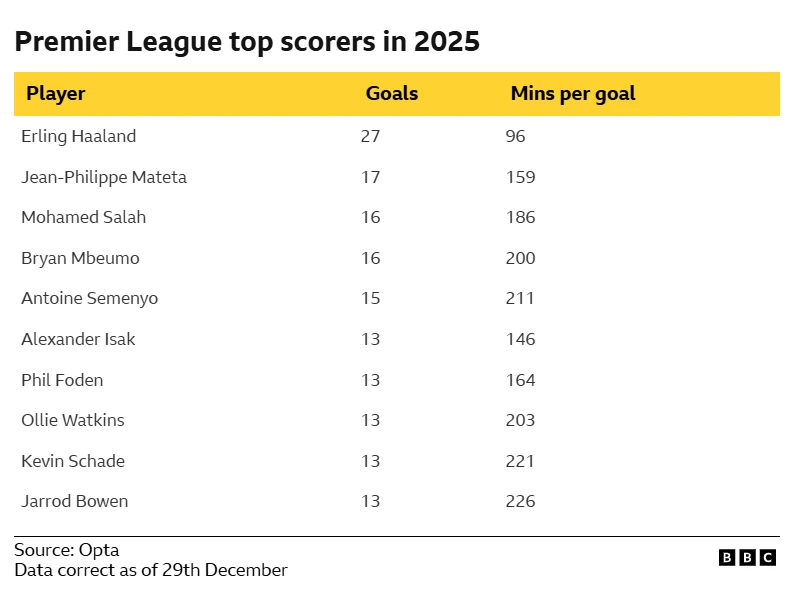Screen dimensions: 794x597
Task: Click the Source: Opta text
Action: click(x=66, y=550)
